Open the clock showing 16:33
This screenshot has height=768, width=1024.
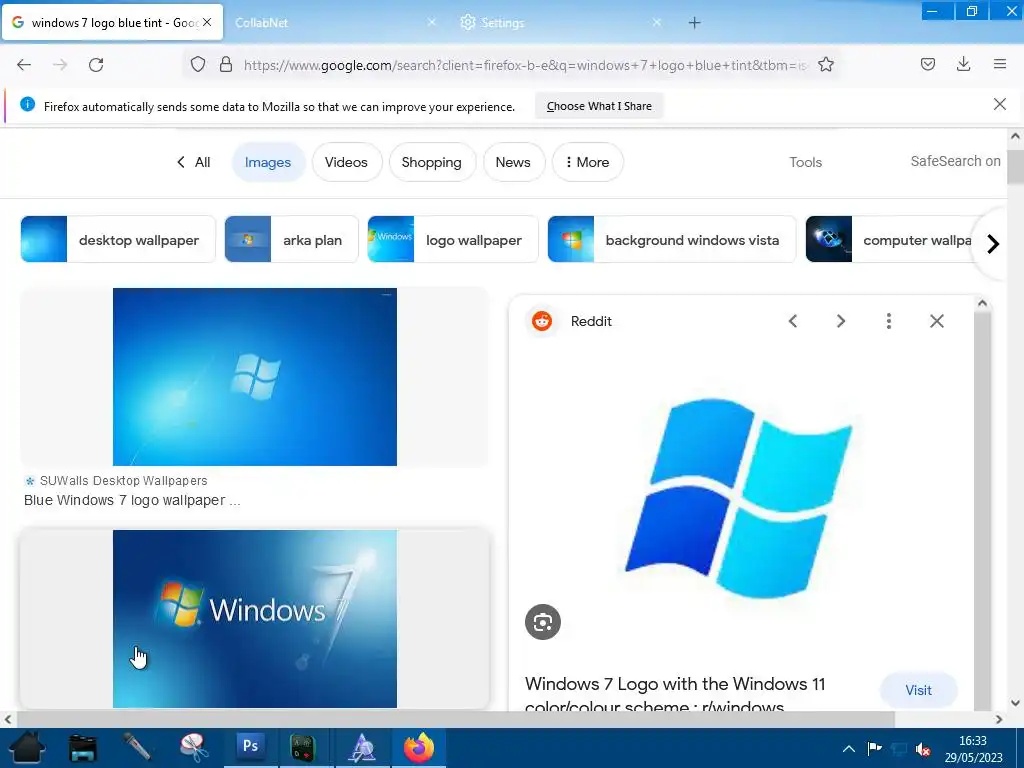[x=972, y=748]
